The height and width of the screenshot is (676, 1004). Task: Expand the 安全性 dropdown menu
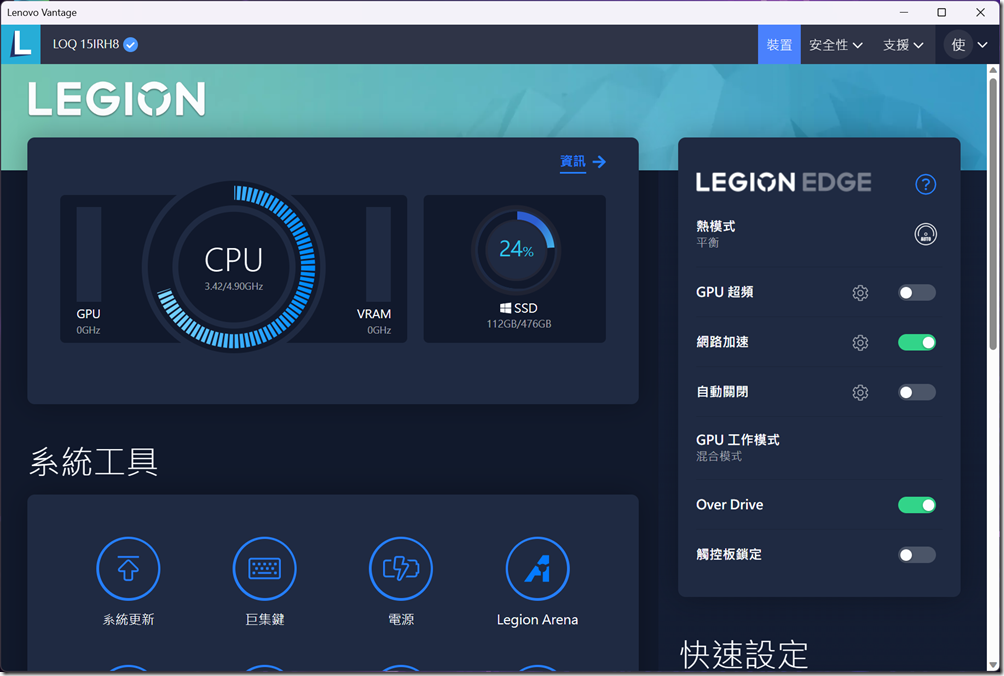click(x=836, y=45)
